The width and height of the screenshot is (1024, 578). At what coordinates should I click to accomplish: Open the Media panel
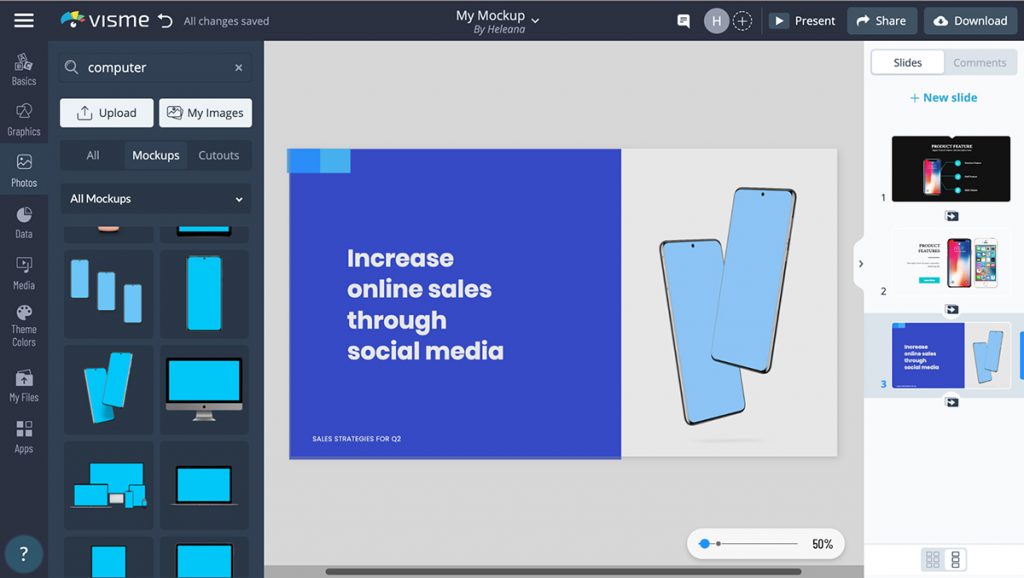[23, 272]
